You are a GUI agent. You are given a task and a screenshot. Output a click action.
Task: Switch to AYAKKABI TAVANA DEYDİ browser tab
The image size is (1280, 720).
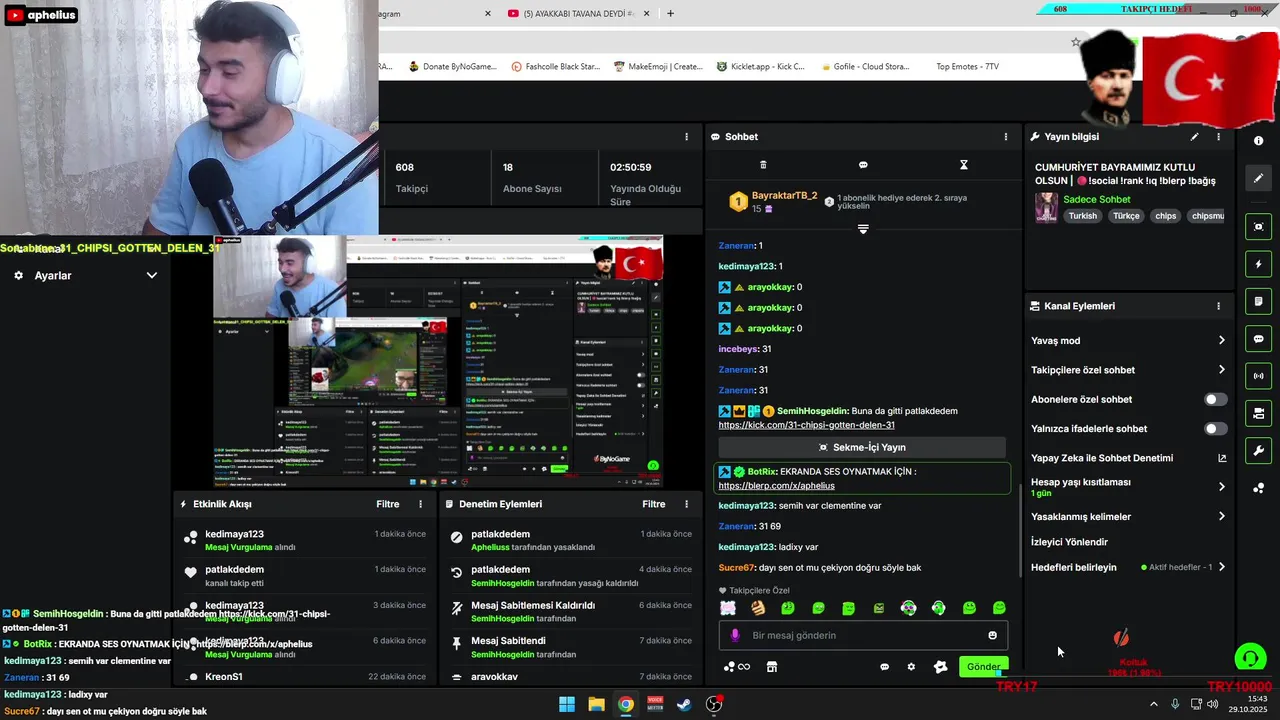pos(577,13)
